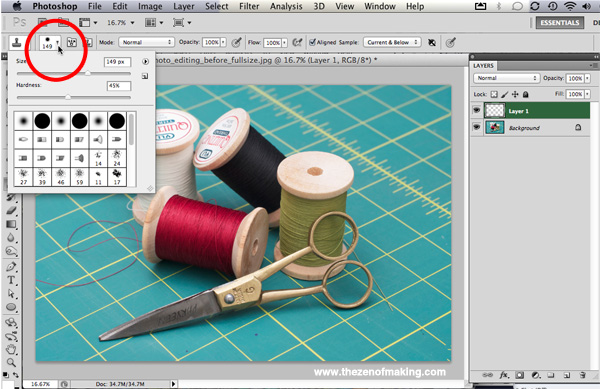Toggle the Brush panel icon in options bar
Image resolution: width=600 pixels, height=389 pixels.
(72, 42)
